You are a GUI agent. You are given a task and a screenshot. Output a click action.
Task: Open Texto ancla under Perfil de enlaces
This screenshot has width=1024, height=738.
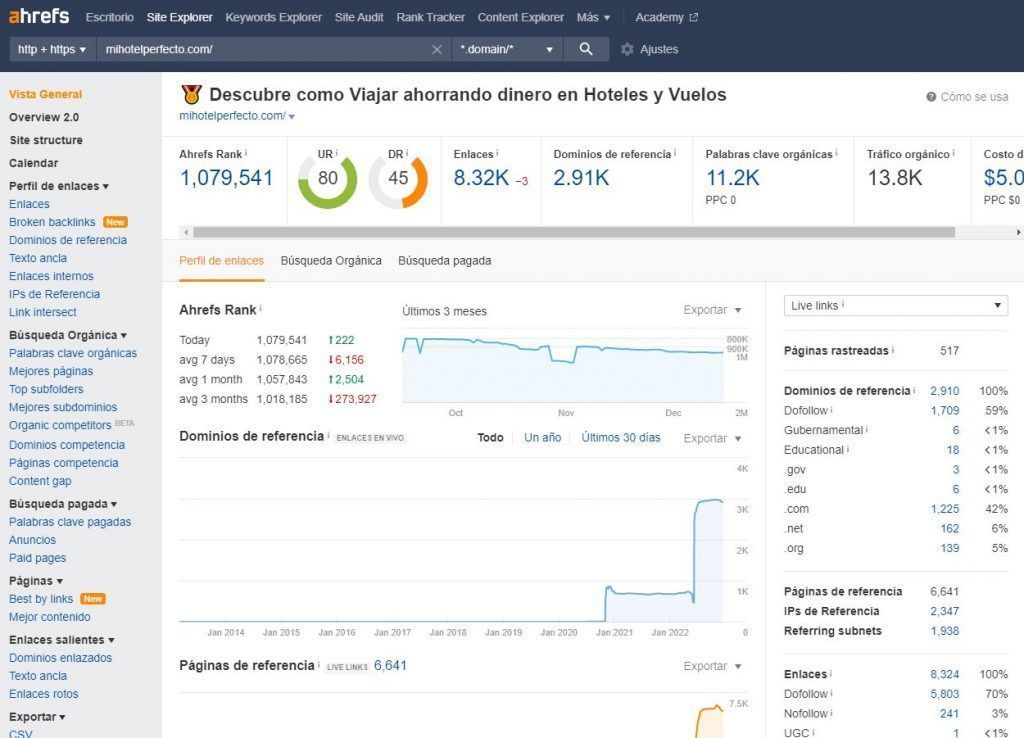point(38,258)
